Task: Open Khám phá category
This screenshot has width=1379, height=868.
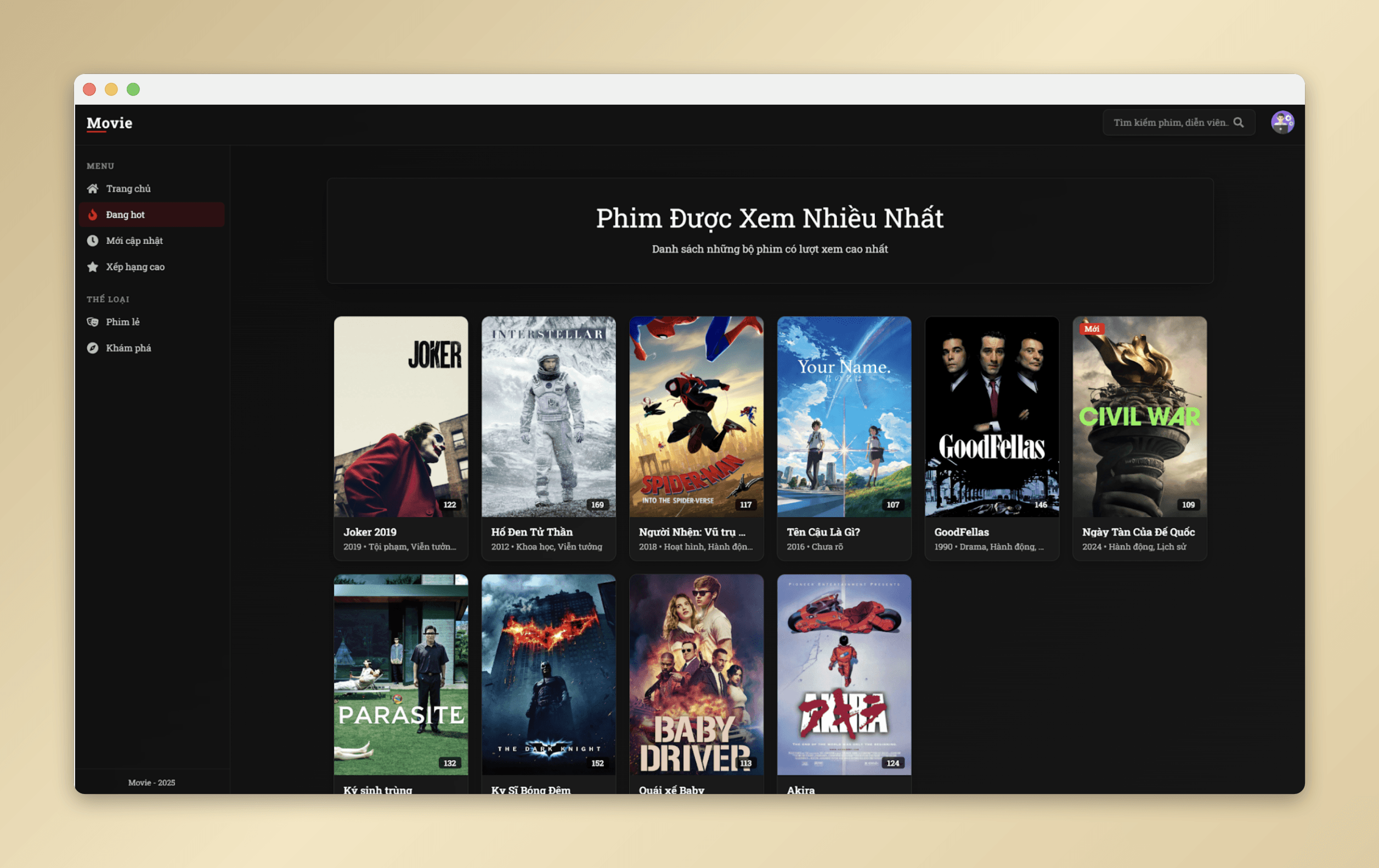Action: coord(152,348)
